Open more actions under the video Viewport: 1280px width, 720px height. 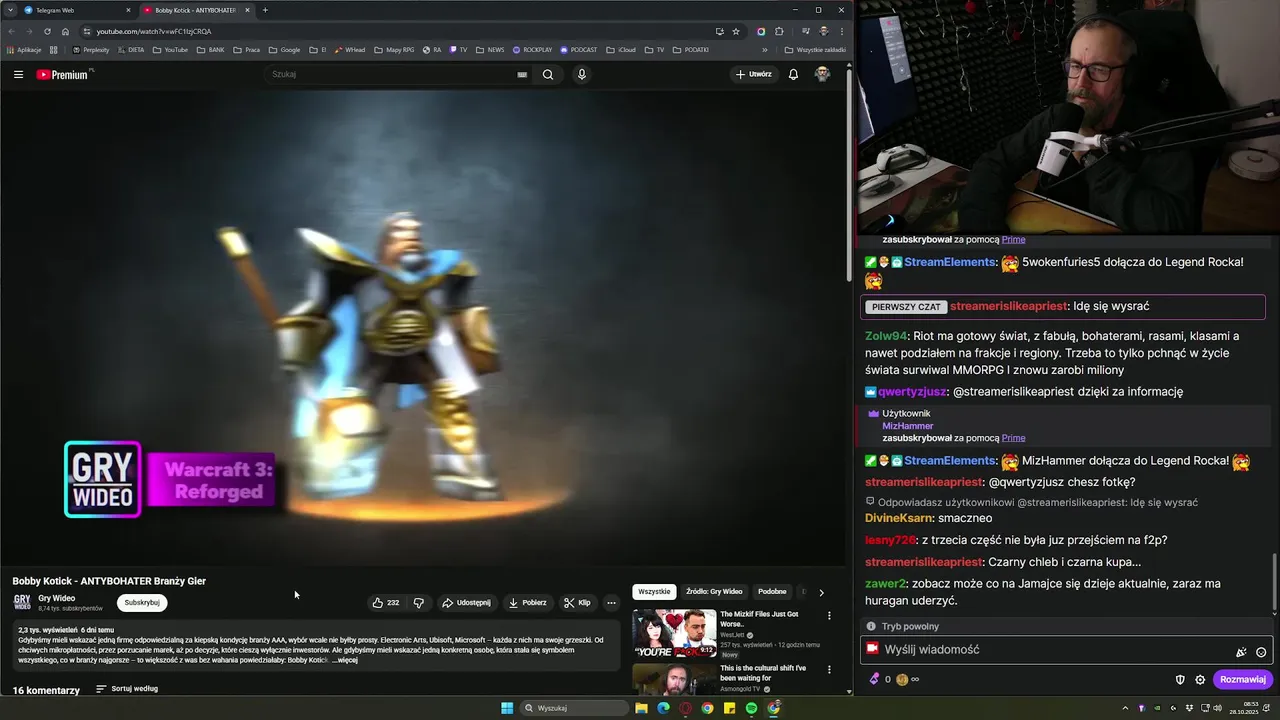coord(611,603)
